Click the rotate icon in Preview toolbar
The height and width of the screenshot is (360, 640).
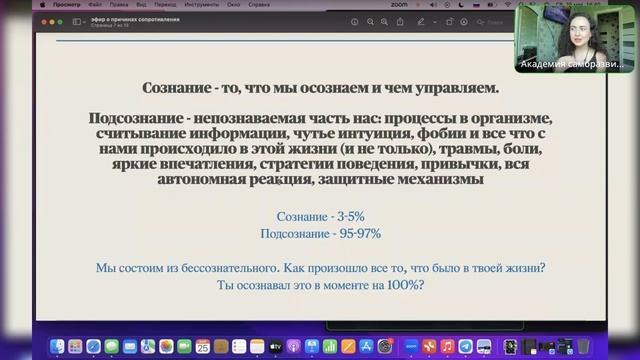[x=449, y=22]
